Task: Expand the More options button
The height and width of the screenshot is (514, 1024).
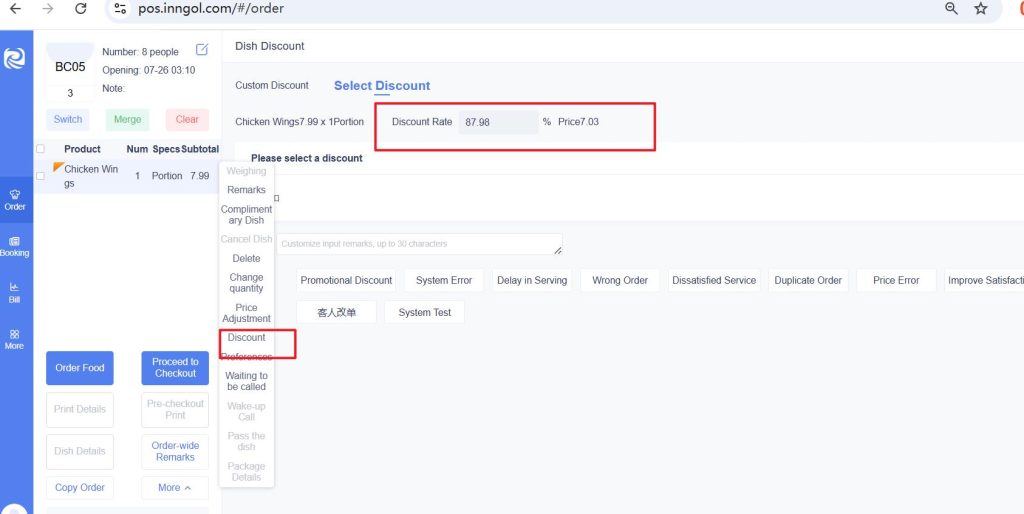Action: 175,488
